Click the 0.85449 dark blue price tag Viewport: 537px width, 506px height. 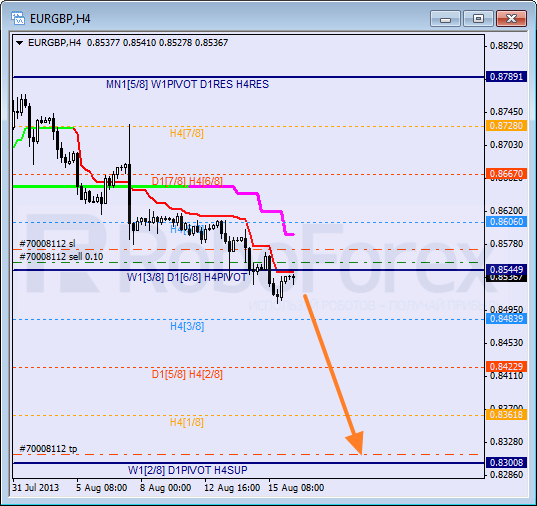tap(506, 270)
